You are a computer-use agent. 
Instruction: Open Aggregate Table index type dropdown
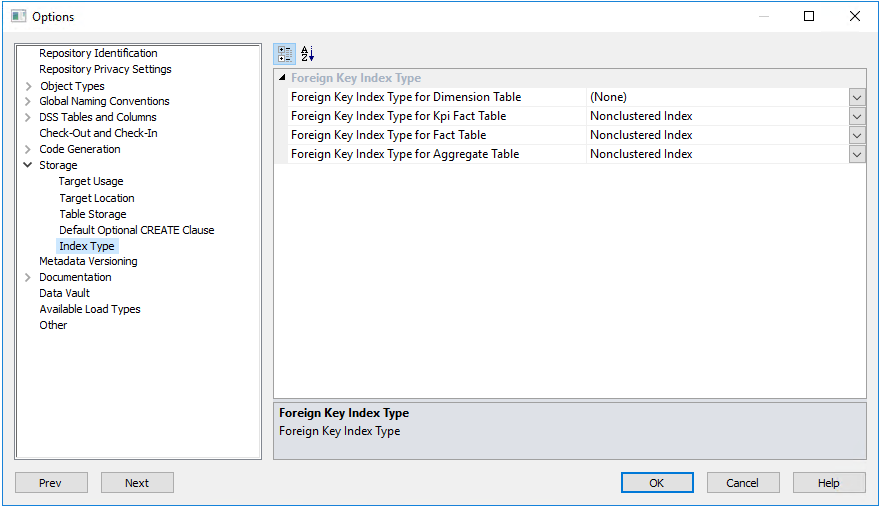click(857, 154)
